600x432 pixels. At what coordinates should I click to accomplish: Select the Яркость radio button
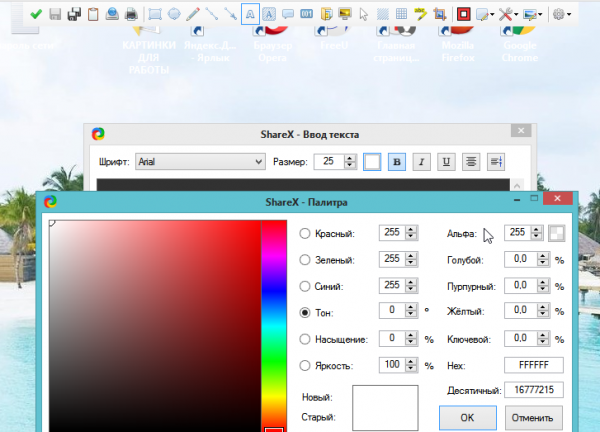(x=305, y=365)
